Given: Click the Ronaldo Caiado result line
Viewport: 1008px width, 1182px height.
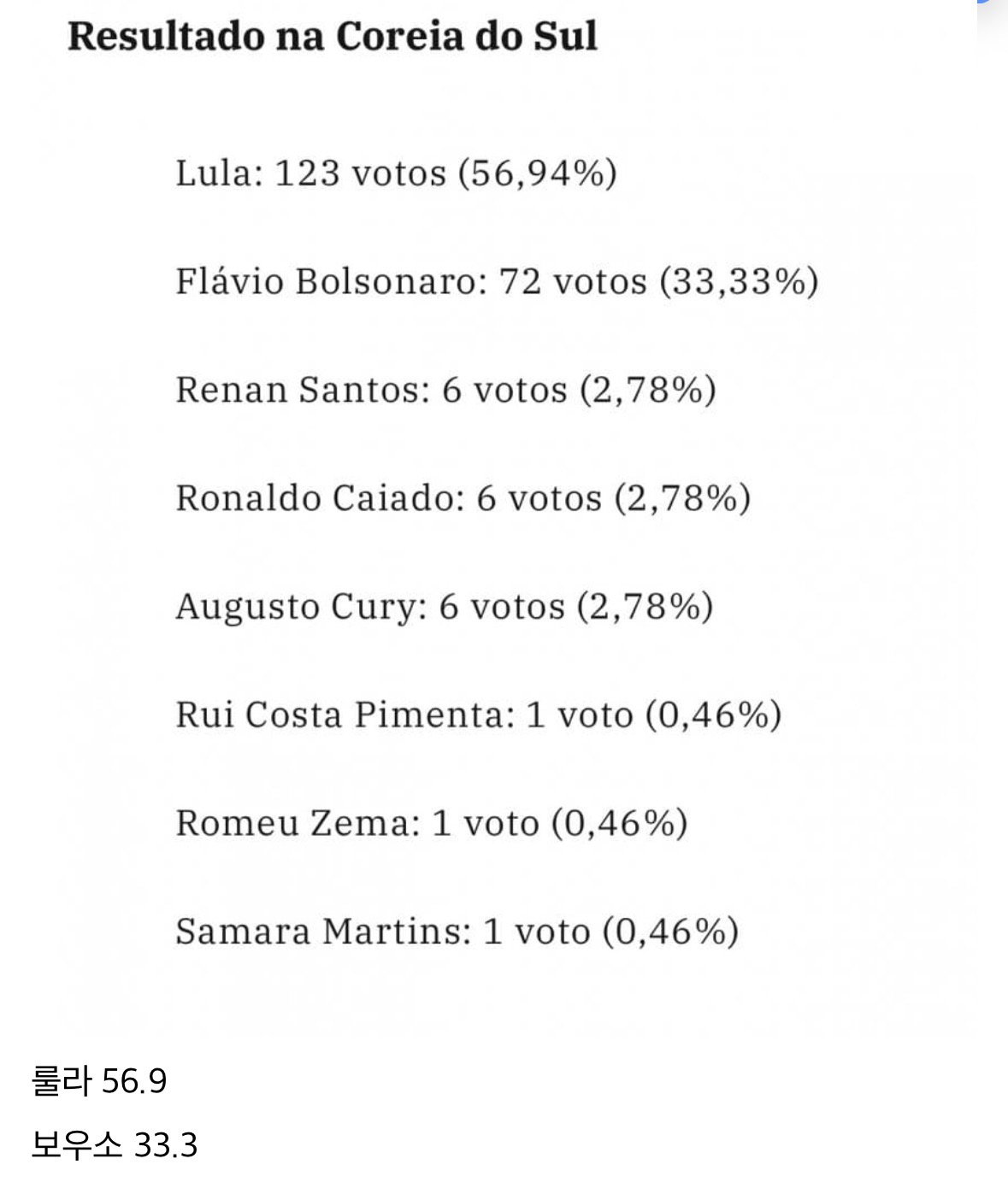Looking at the screenshot, I should tap(463, 498).
